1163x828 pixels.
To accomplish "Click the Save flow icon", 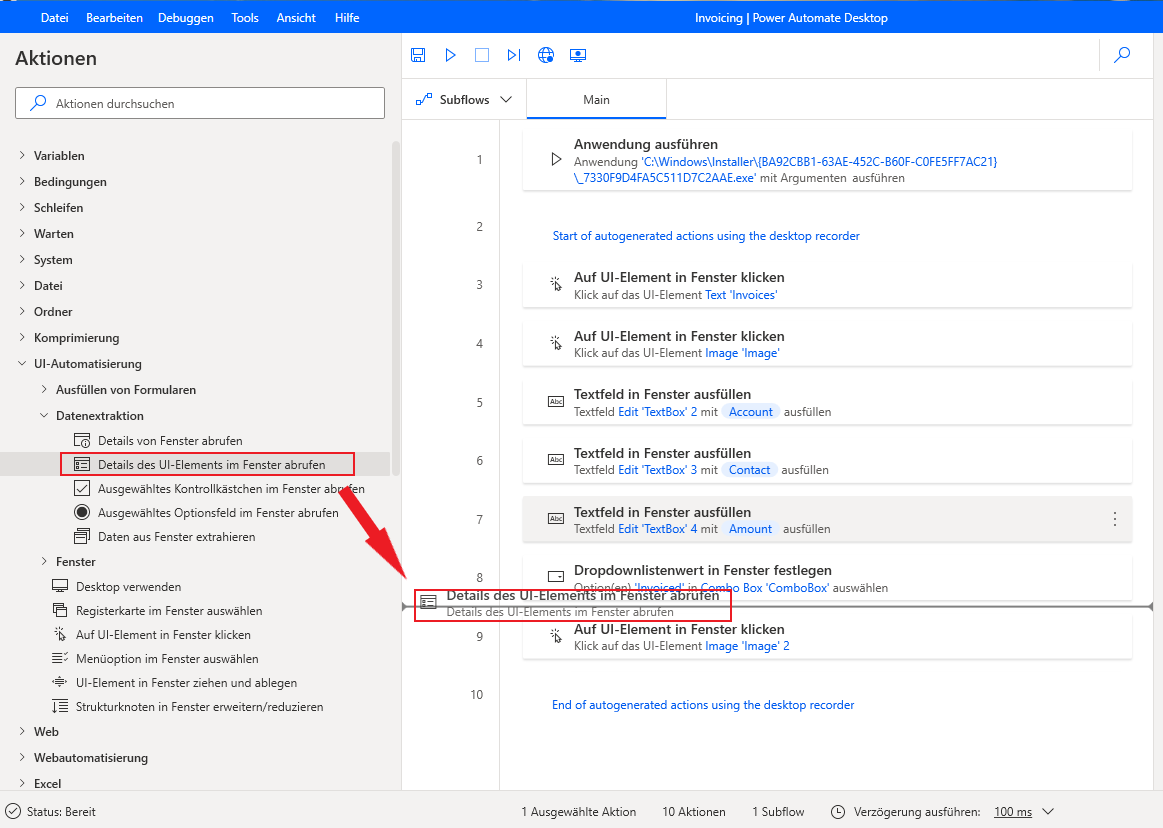I will 418,55.
